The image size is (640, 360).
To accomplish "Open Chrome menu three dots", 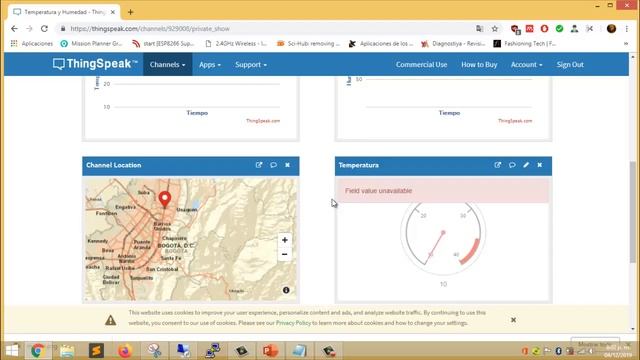I will [627, 29].
